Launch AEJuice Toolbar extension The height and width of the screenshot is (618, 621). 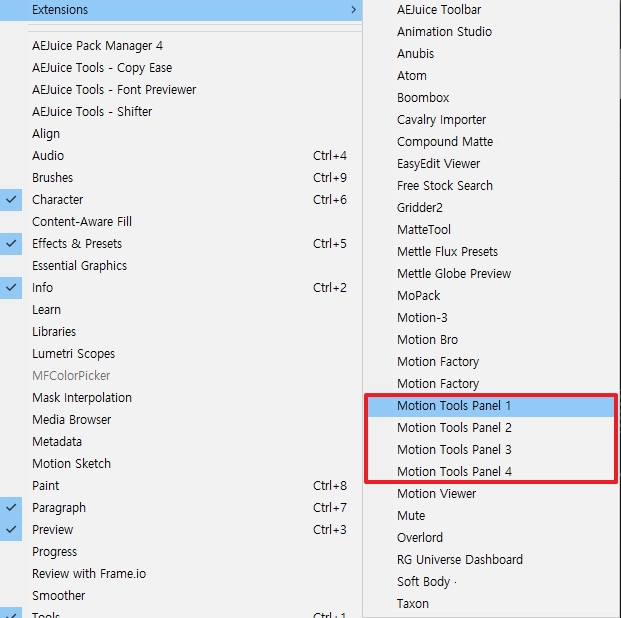[439, 10]
